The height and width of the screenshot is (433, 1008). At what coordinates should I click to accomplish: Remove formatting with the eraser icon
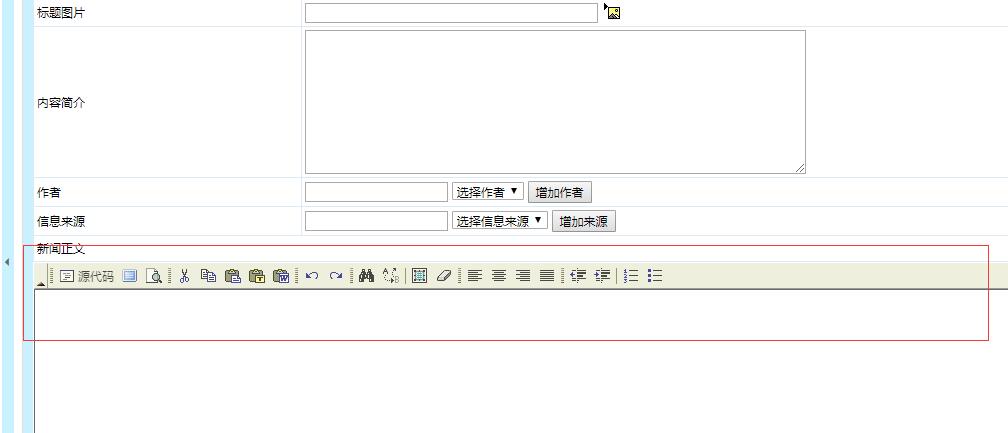(442, 276)
